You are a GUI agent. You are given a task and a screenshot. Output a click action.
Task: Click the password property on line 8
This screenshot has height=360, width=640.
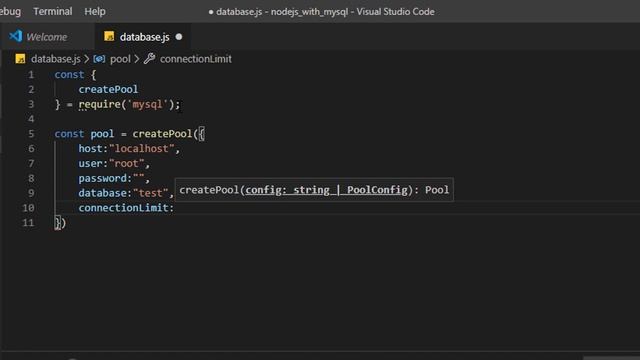pos(102,178)
